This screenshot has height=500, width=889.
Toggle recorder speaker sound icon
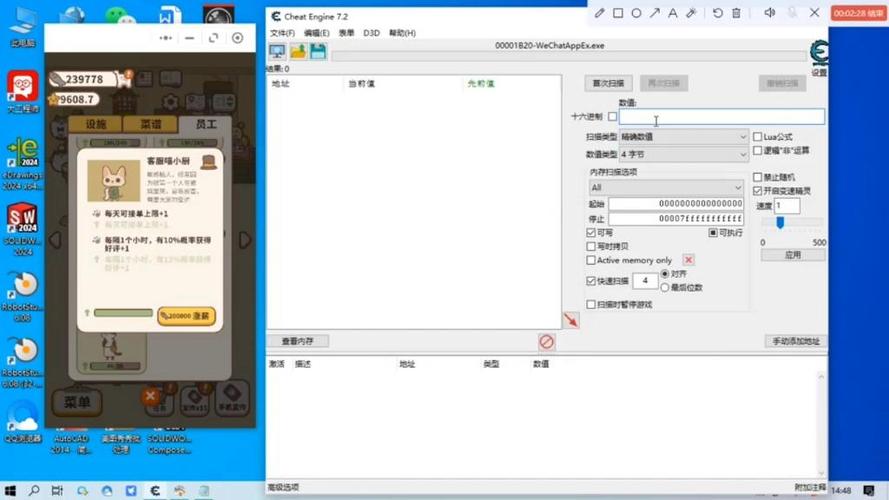pos(769,12)
